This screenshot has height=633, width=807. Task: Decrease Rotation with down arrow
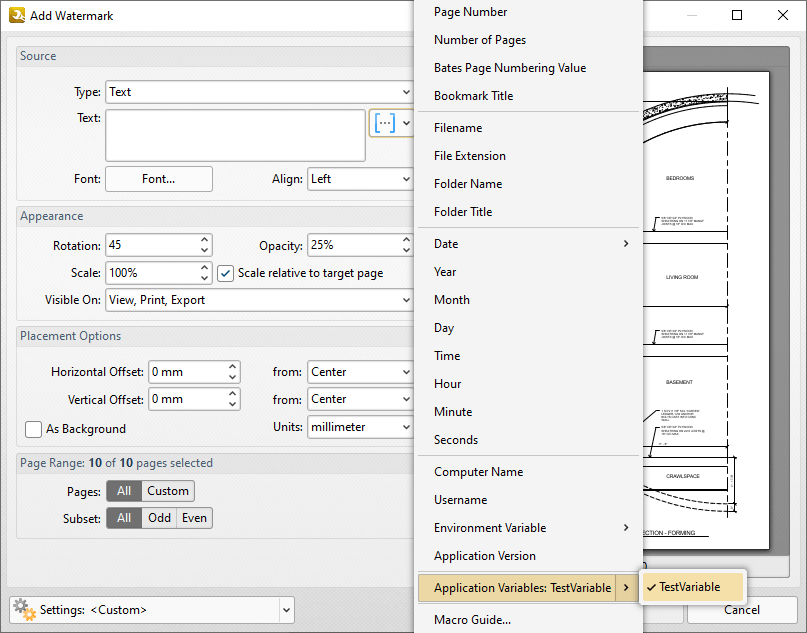pyautogui.click(x=205, y=251)
